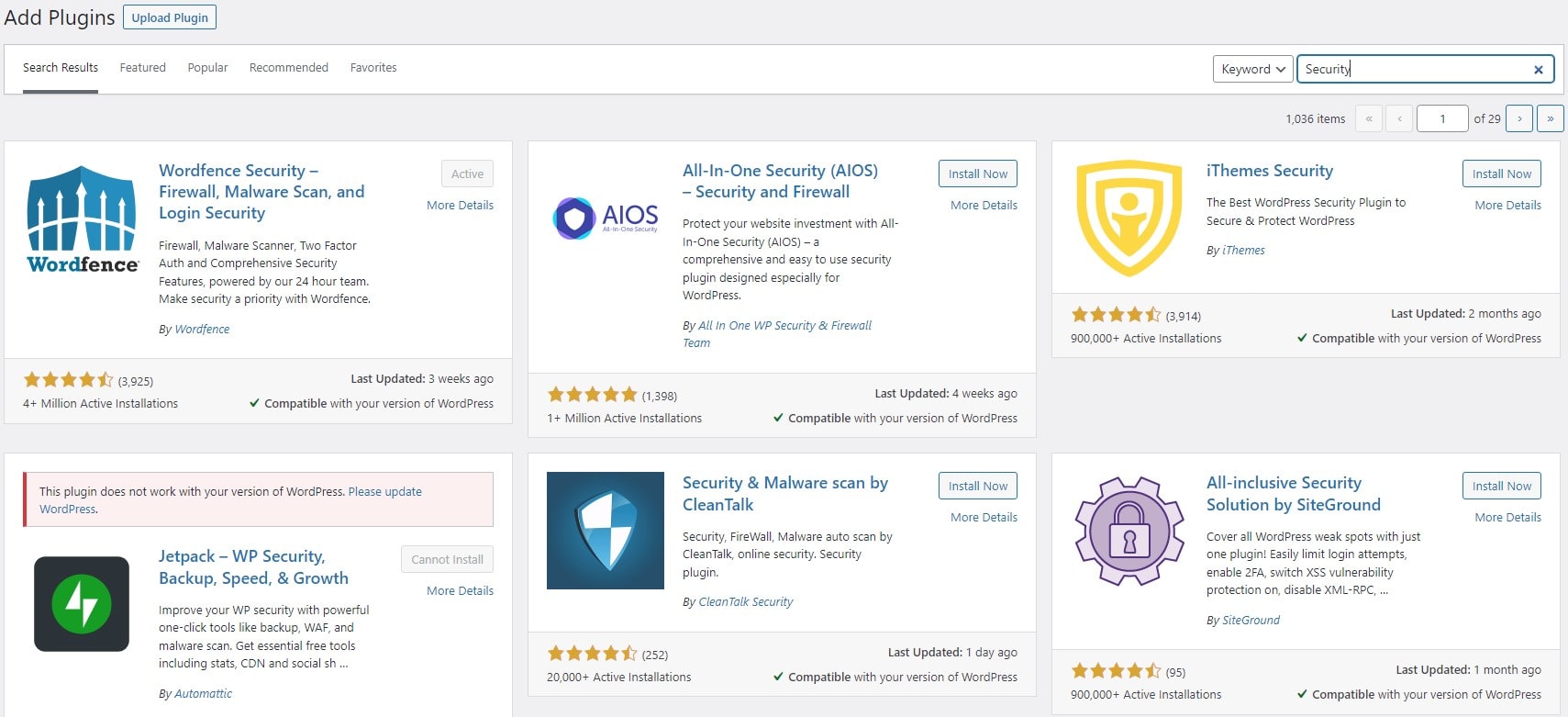
Task: Click the iThemes Security star rating
Action: (1116, 315)
